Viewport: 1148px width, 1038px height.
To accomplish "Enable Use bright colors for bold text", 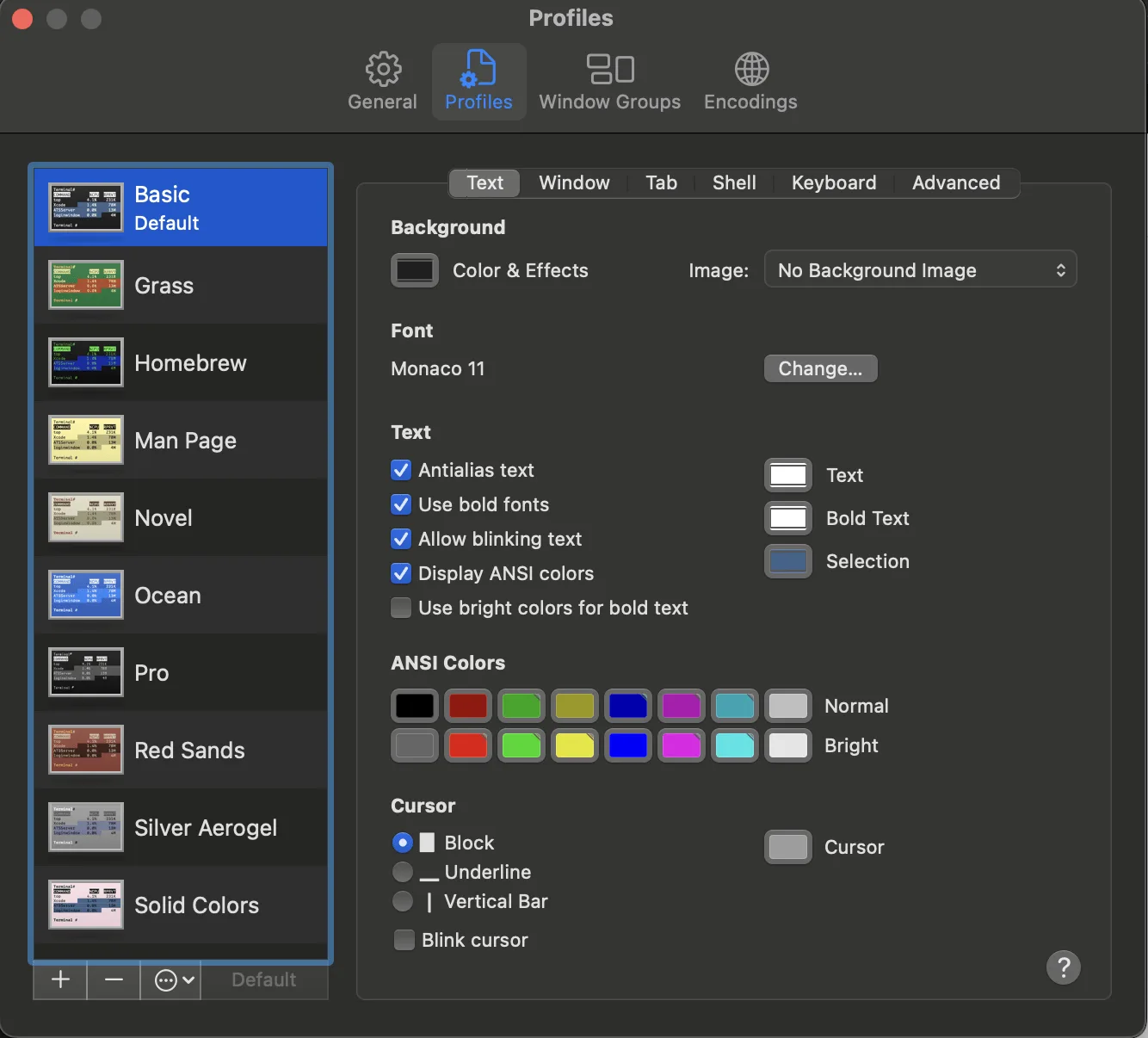I will [x=400, y=608].
